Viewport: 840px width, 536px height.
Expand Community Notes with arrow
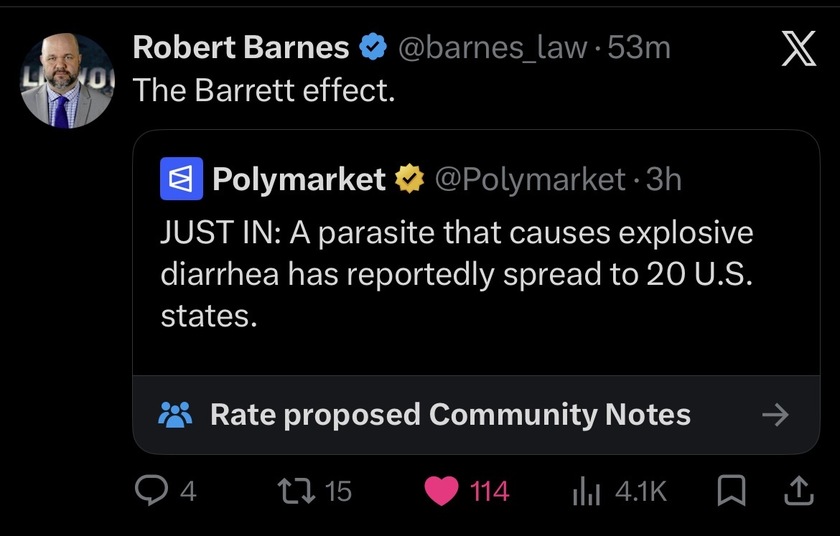[x=775, y=414]
